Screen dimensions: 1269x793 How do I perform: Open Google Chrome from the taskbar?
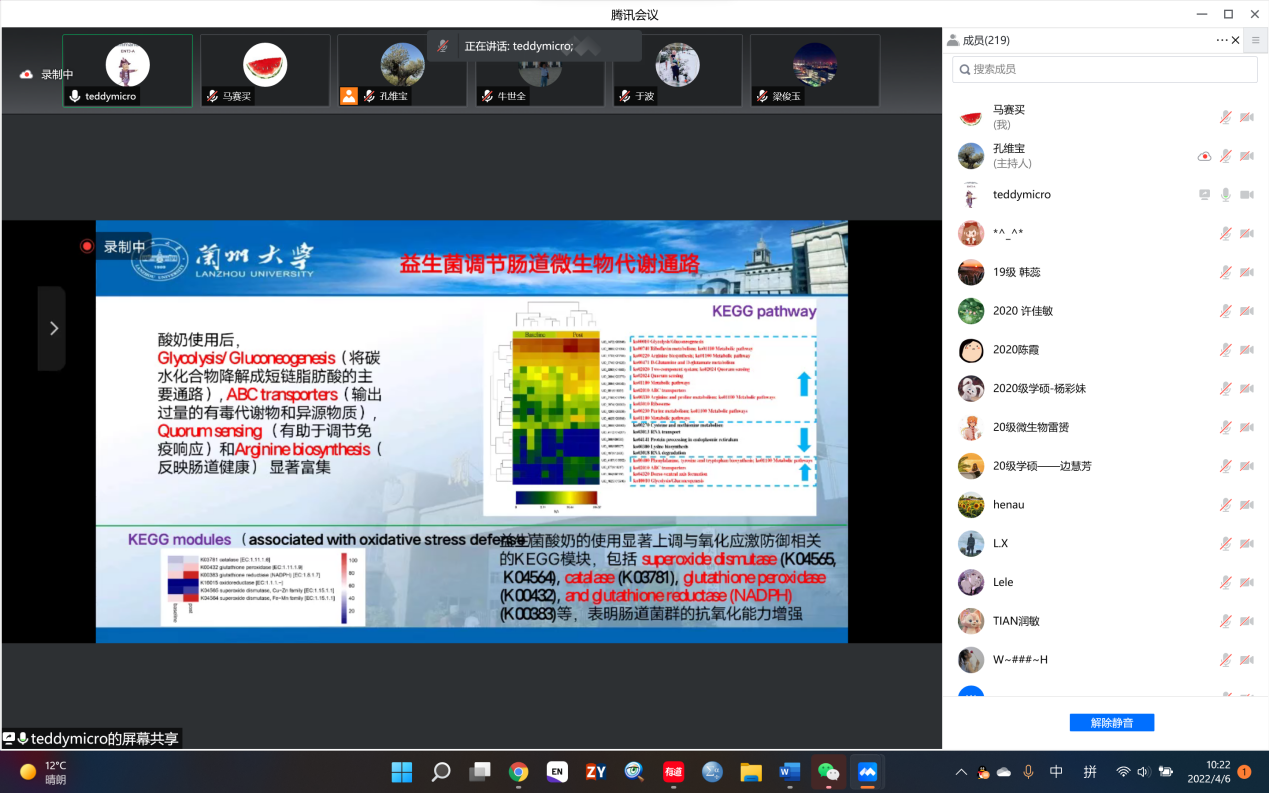[518, 771]
